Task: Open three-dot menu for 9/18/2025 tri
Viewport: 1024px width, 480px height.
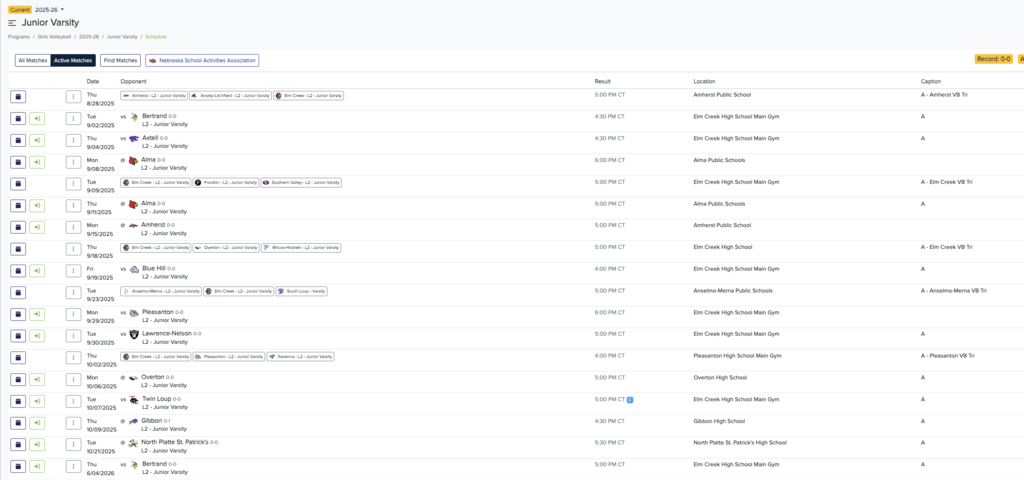Action: 73,249
